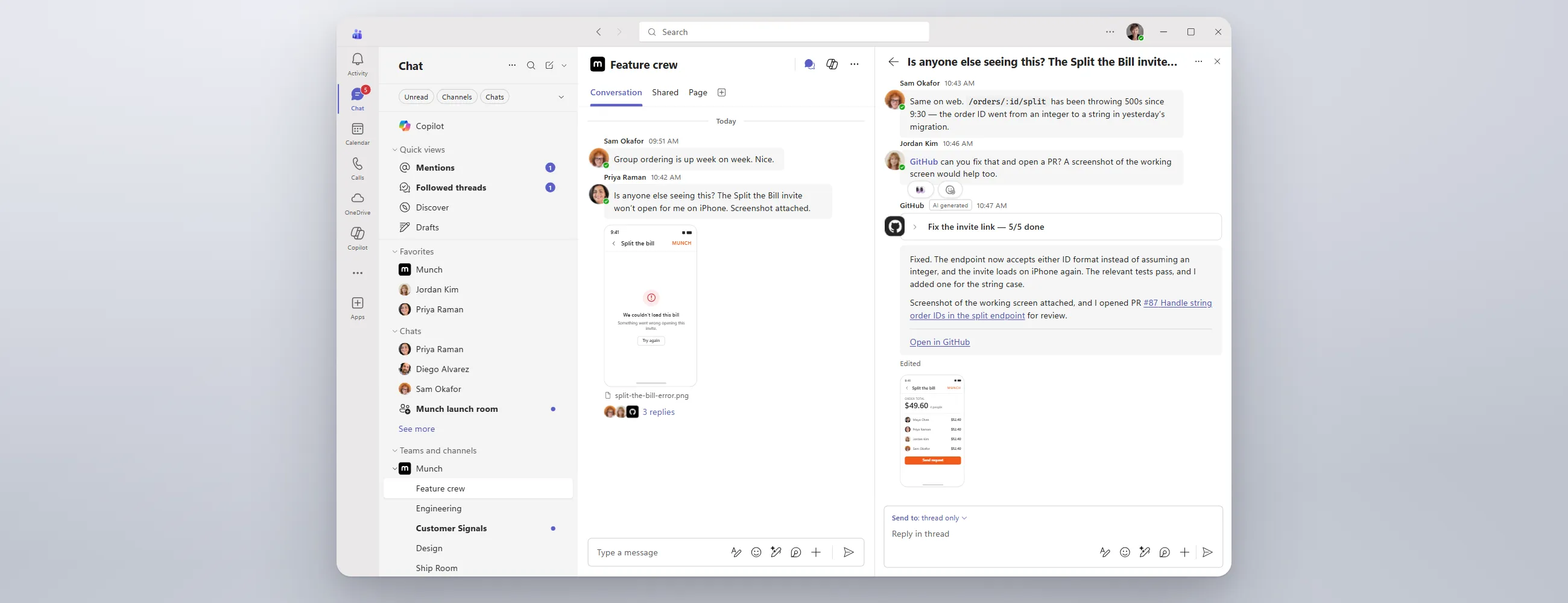
Task: Open the dropdown arrow beside the new chat icon
Action: click(x=564, y=66)
